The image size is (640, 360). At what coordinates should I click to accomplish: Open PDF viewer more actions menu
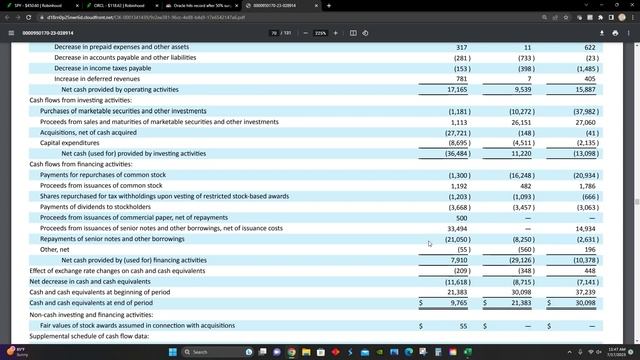pos(629,33)
